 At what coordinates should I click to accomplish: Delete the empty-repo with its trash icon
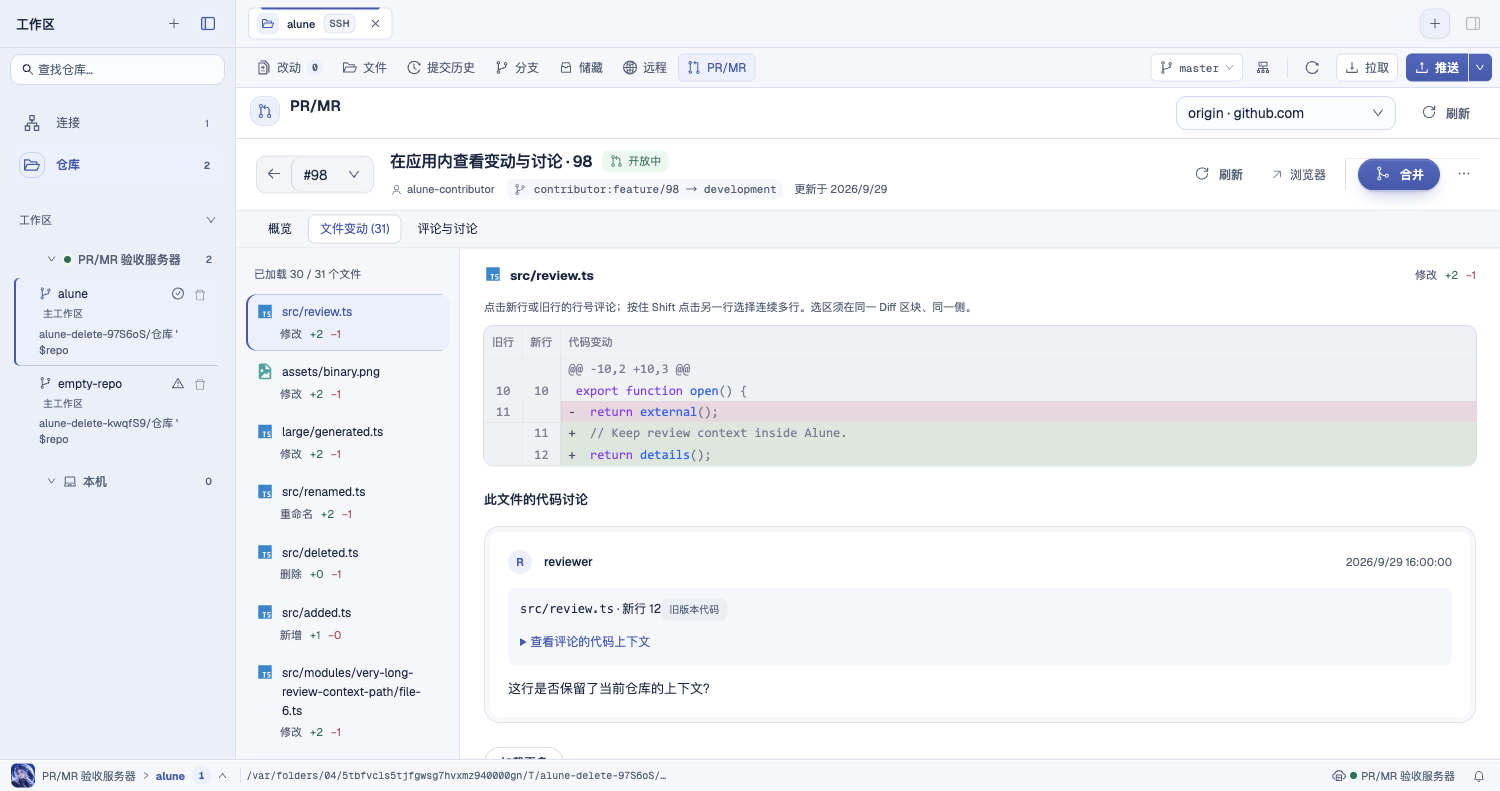point(200,384)
